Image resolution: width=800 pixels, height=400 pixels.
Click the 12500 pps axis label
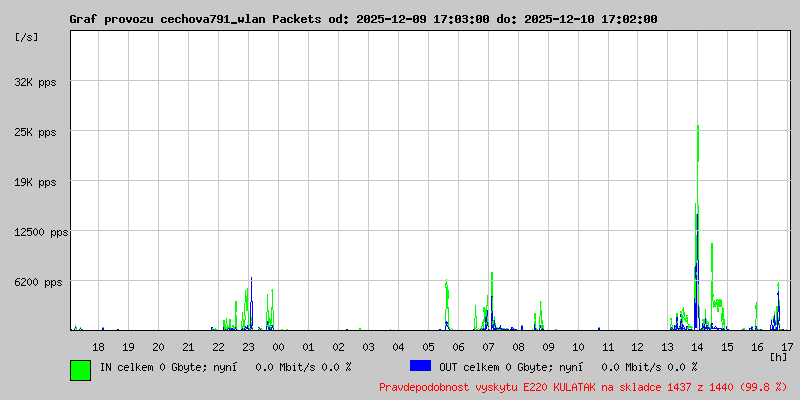point(41,232)
